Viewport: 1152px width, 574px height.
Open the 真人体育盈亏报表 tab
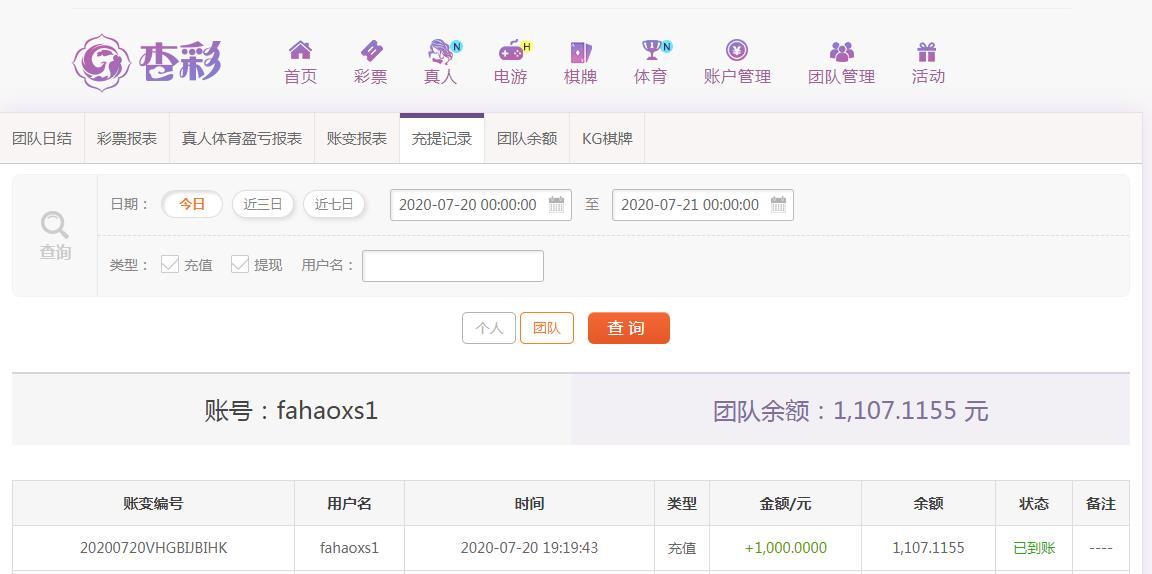click(242, 139)
